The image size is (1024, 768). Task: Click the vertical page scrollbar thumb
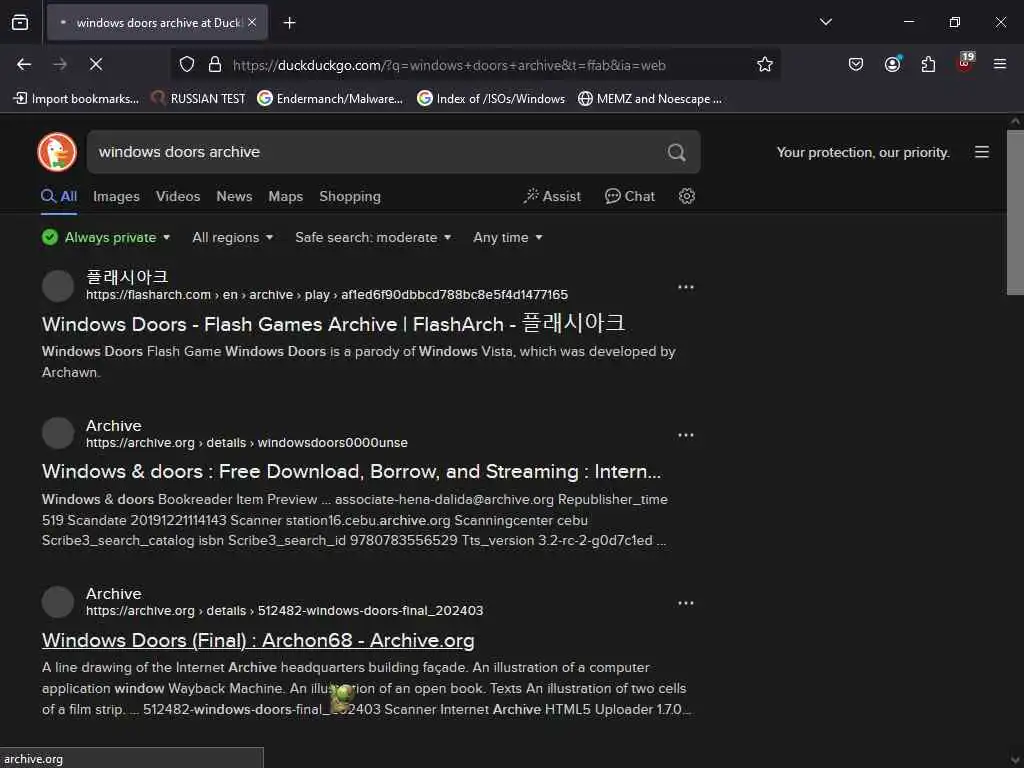click(x=1015, y=212)
